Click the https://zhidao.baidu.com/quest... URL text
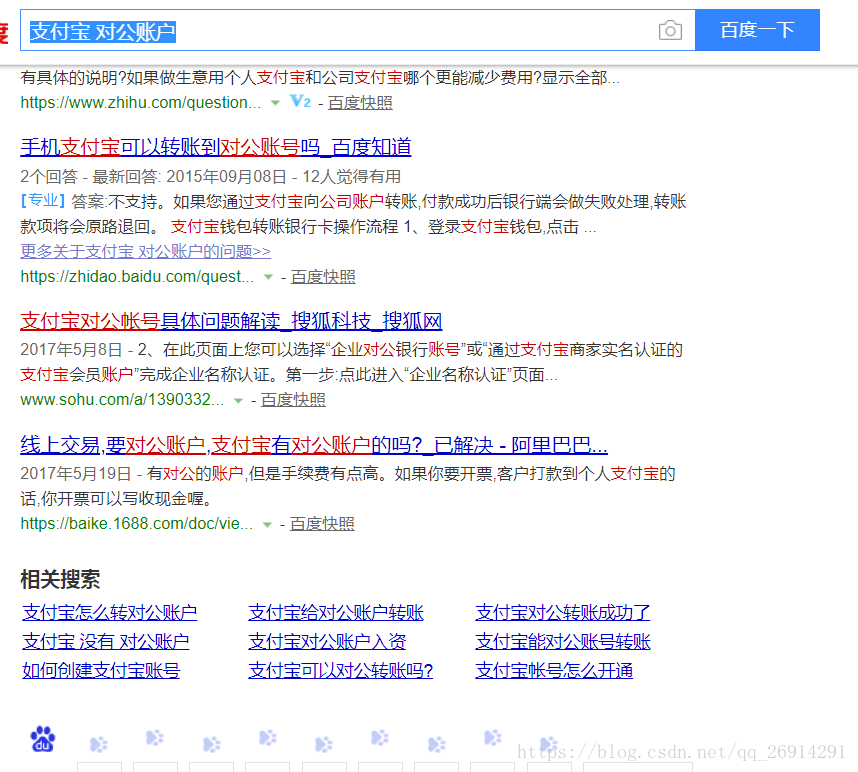The image size is (858, 772). click(x=137, y=277)
